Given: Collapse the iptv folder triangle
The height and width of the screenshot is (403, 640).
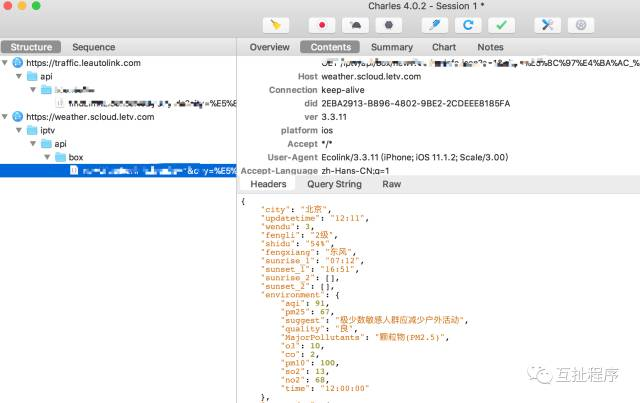Looking at the screenshot, I should (19, 130).
